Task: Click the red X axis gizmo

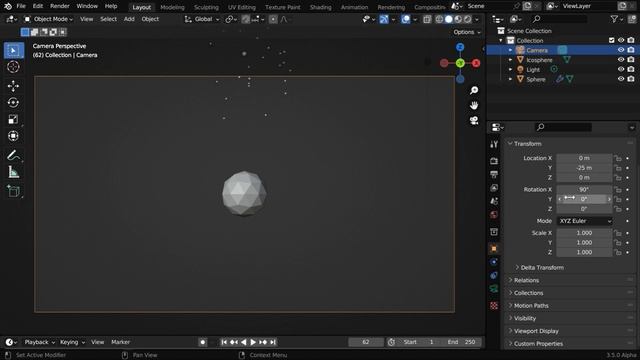Action: tap(476, 63)
